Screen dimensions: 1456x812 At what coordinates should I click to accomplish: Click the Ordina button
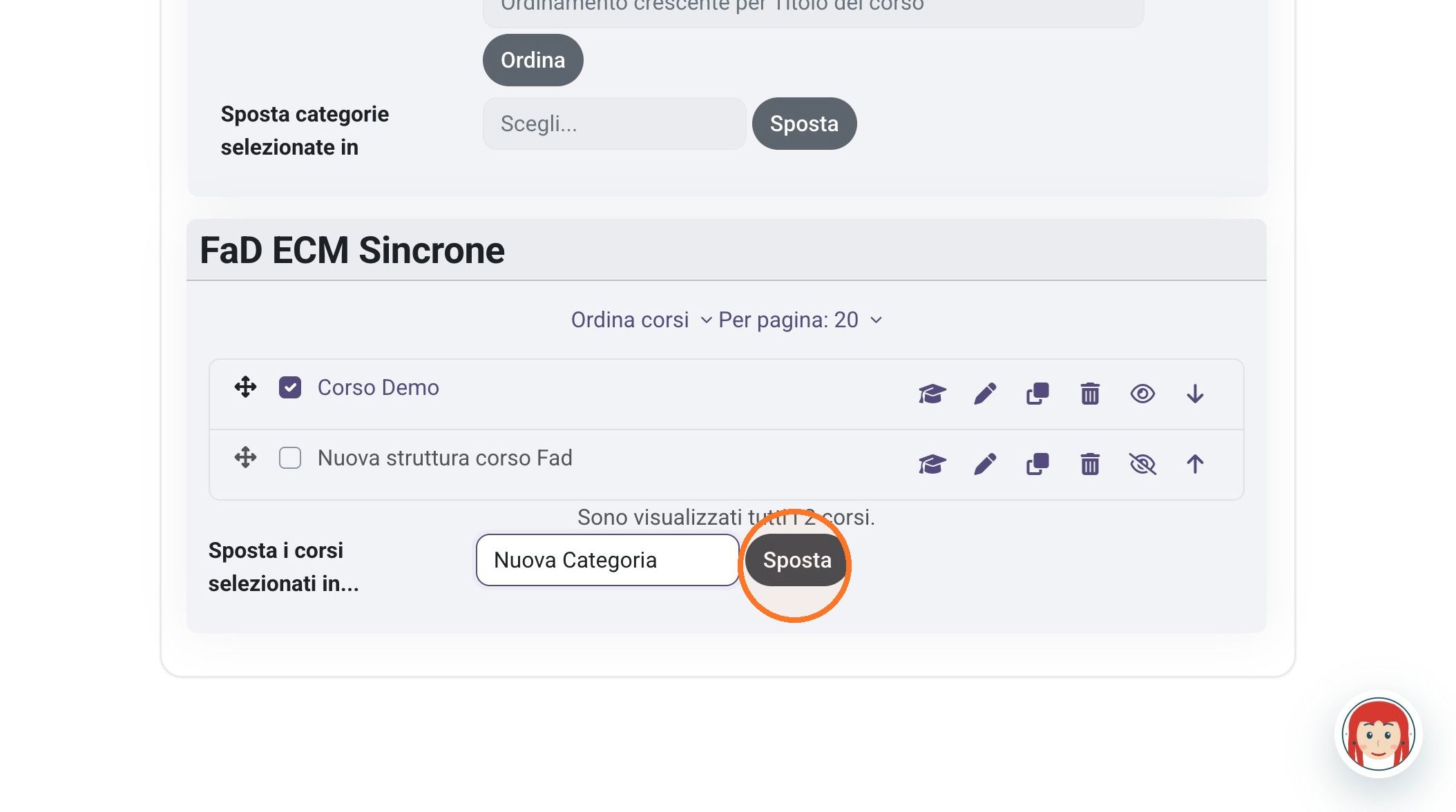533,60
